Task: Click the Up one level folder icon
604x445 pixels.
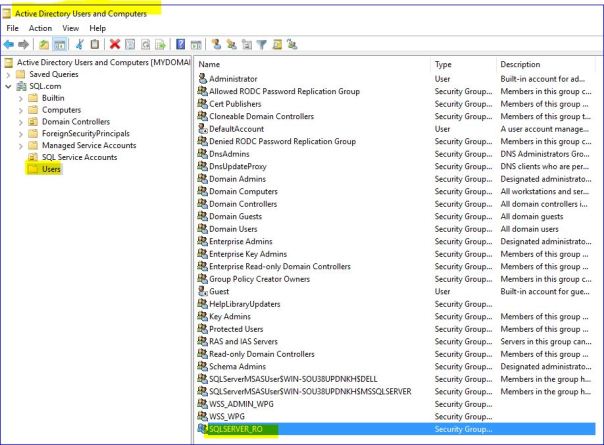Action: (44, 44)
